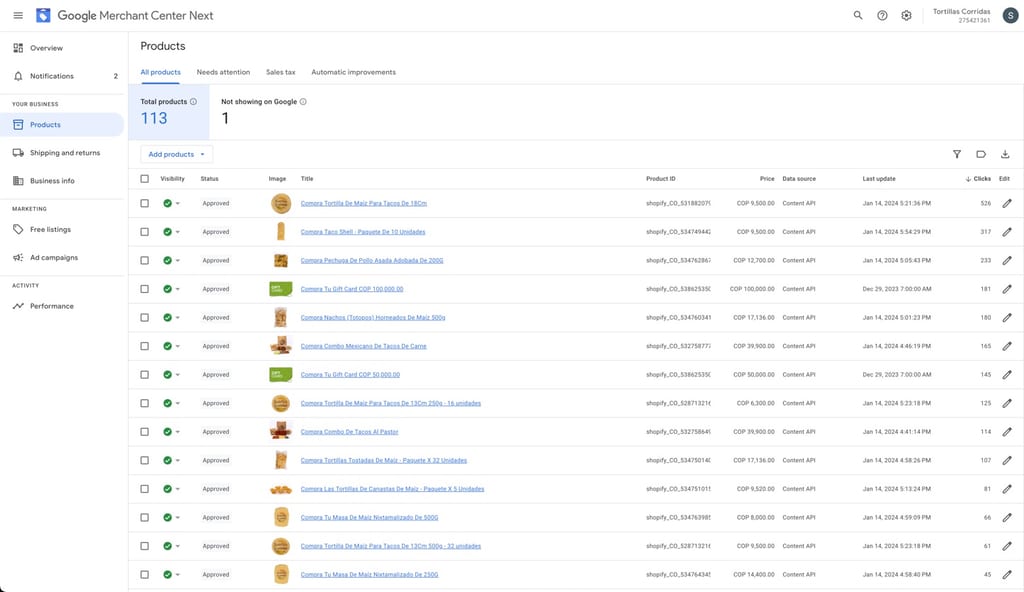The image size is (1024, 592).
Task: Select the Not showing on Google card
Action: pyautogui.click(x=264, y=112)
